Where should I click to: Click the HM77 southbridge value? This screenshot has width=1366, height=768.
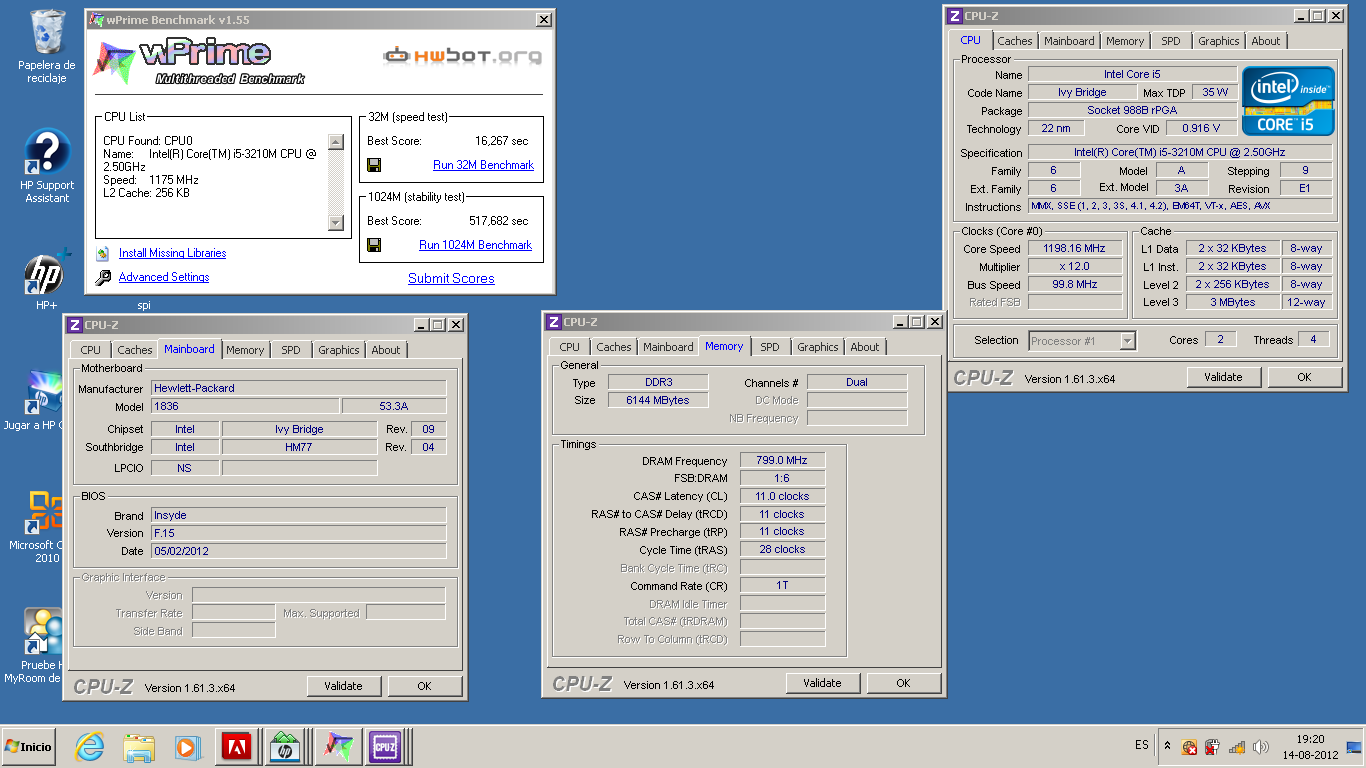(299, 447)
